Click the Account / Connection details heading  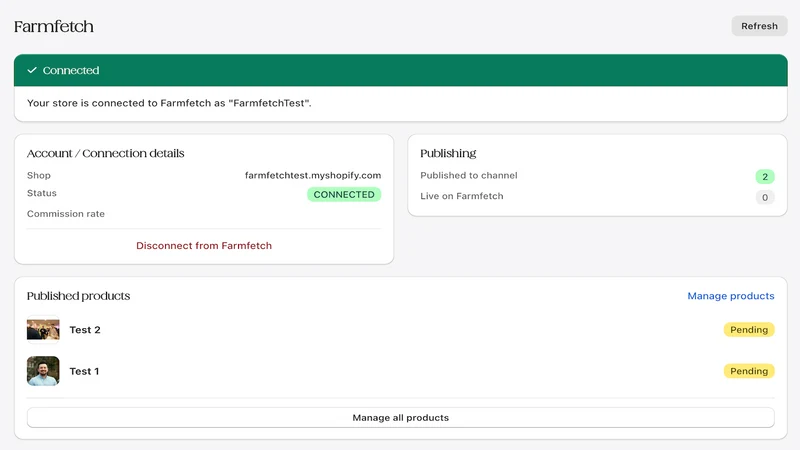(106, 153)
